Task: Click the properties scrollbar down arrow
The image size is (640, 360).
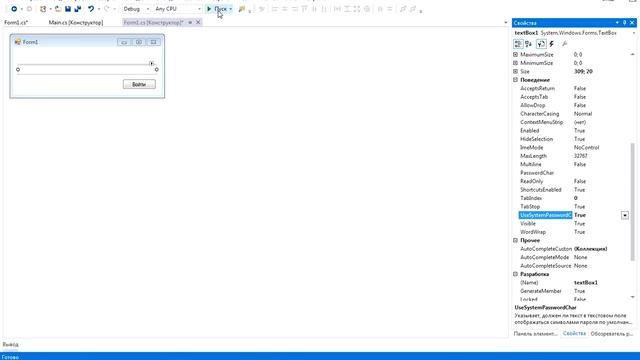Action: coord(633,297)
